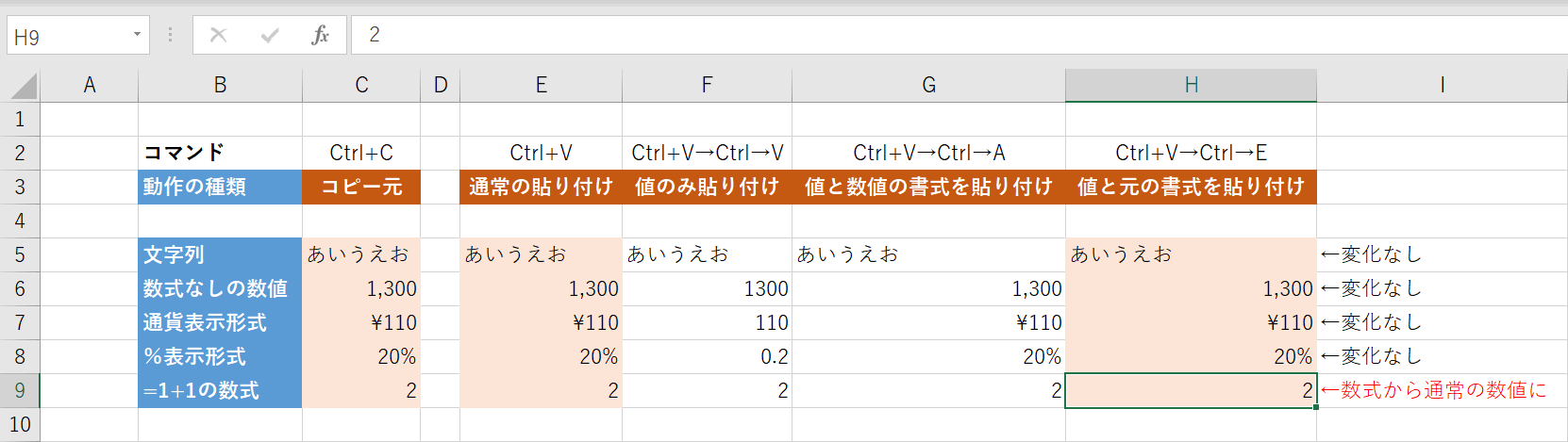1568x442 pixels.
Task: Open the Name Box dropdown arrow
Action: (x=137, y=35)
